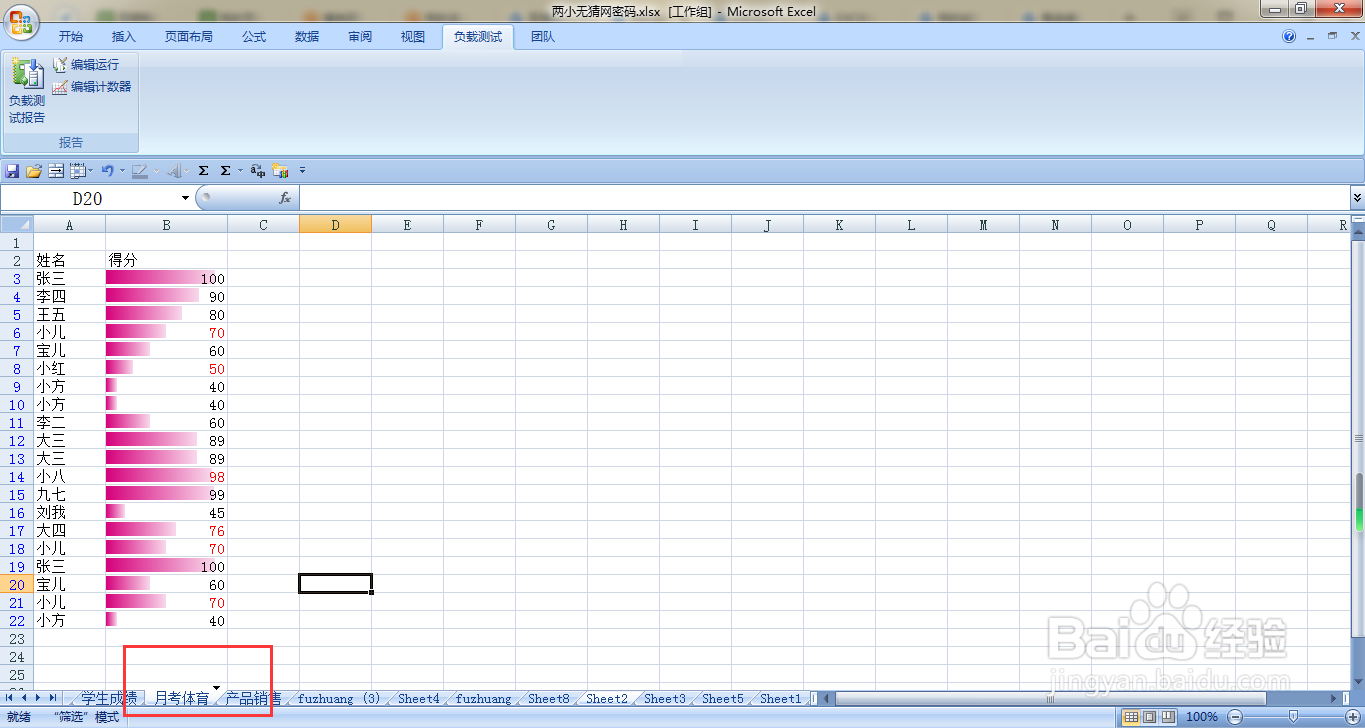
Task: Switch to Page Break Preview view
Action: point(1168,717)
